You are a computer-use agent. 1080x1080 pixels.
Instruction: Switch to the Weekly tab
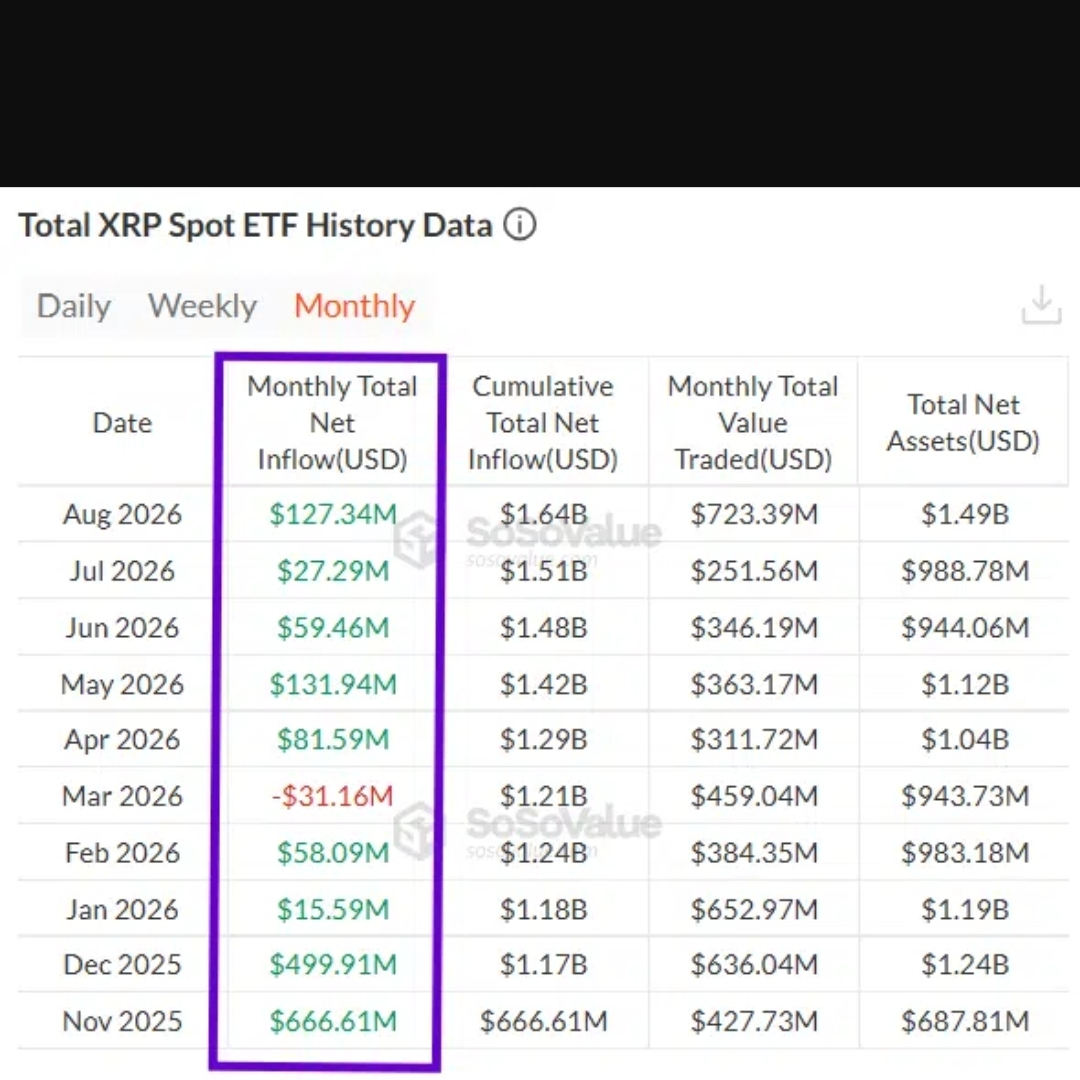[x=202, y=306]
